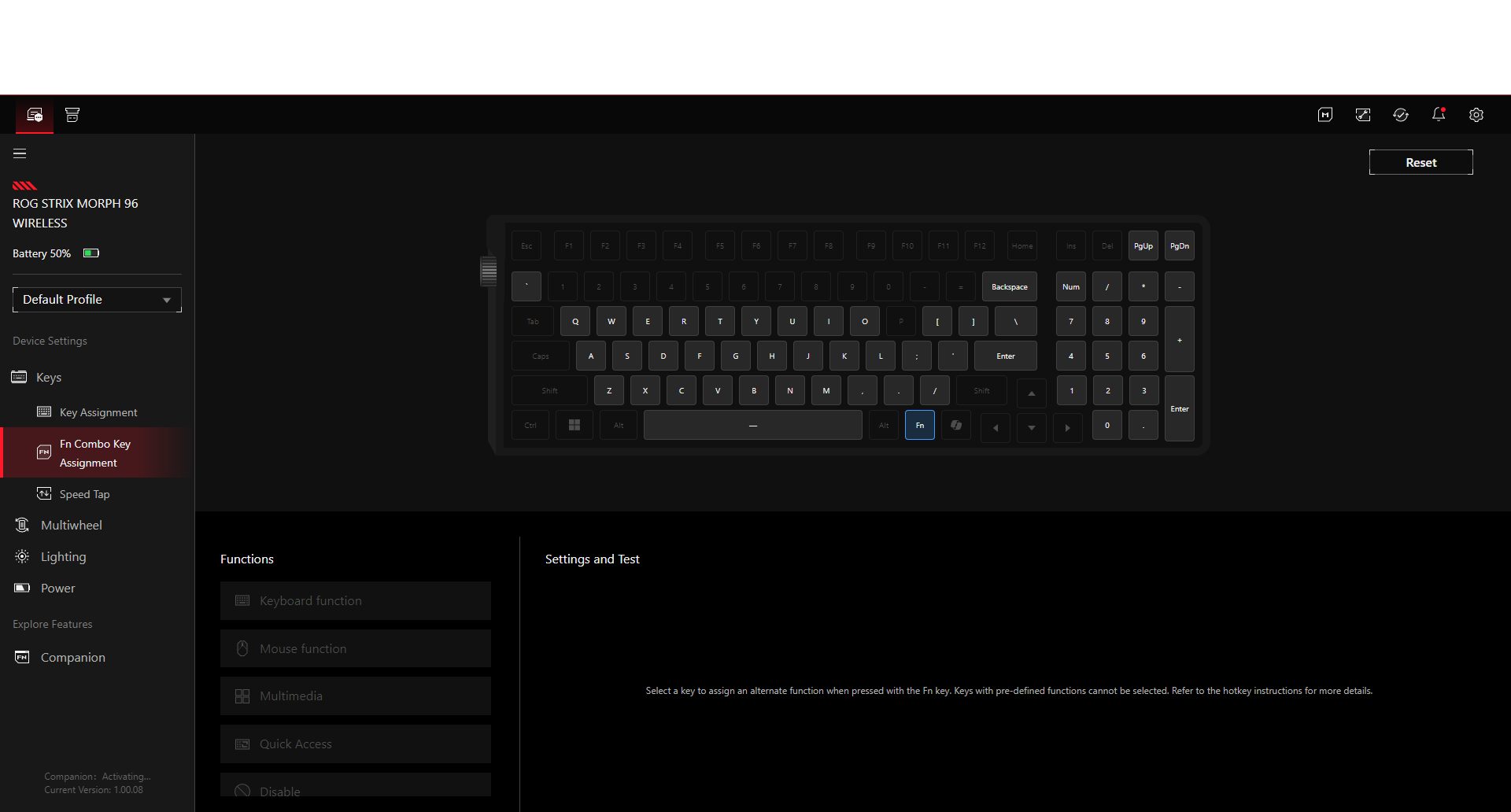Select Key Assignment under Keys
This screenshot has height=812, width=1511.
coord(98,412)
